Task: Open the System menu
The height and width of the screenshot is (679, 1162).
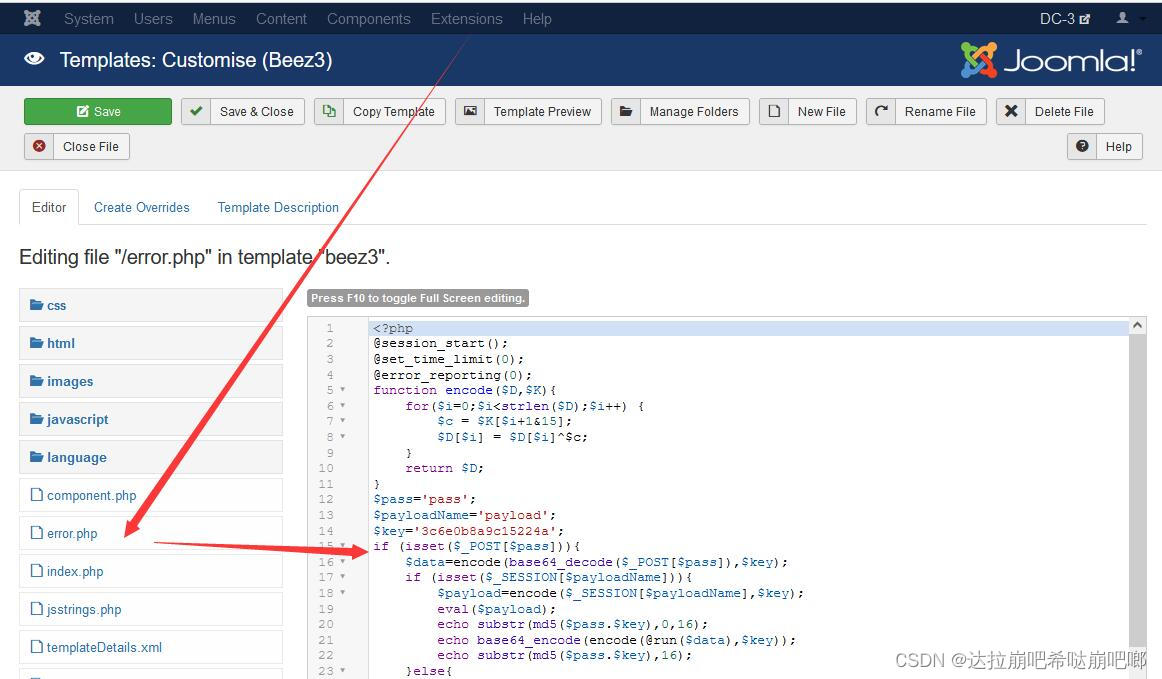Action: [x=89, y=19]
